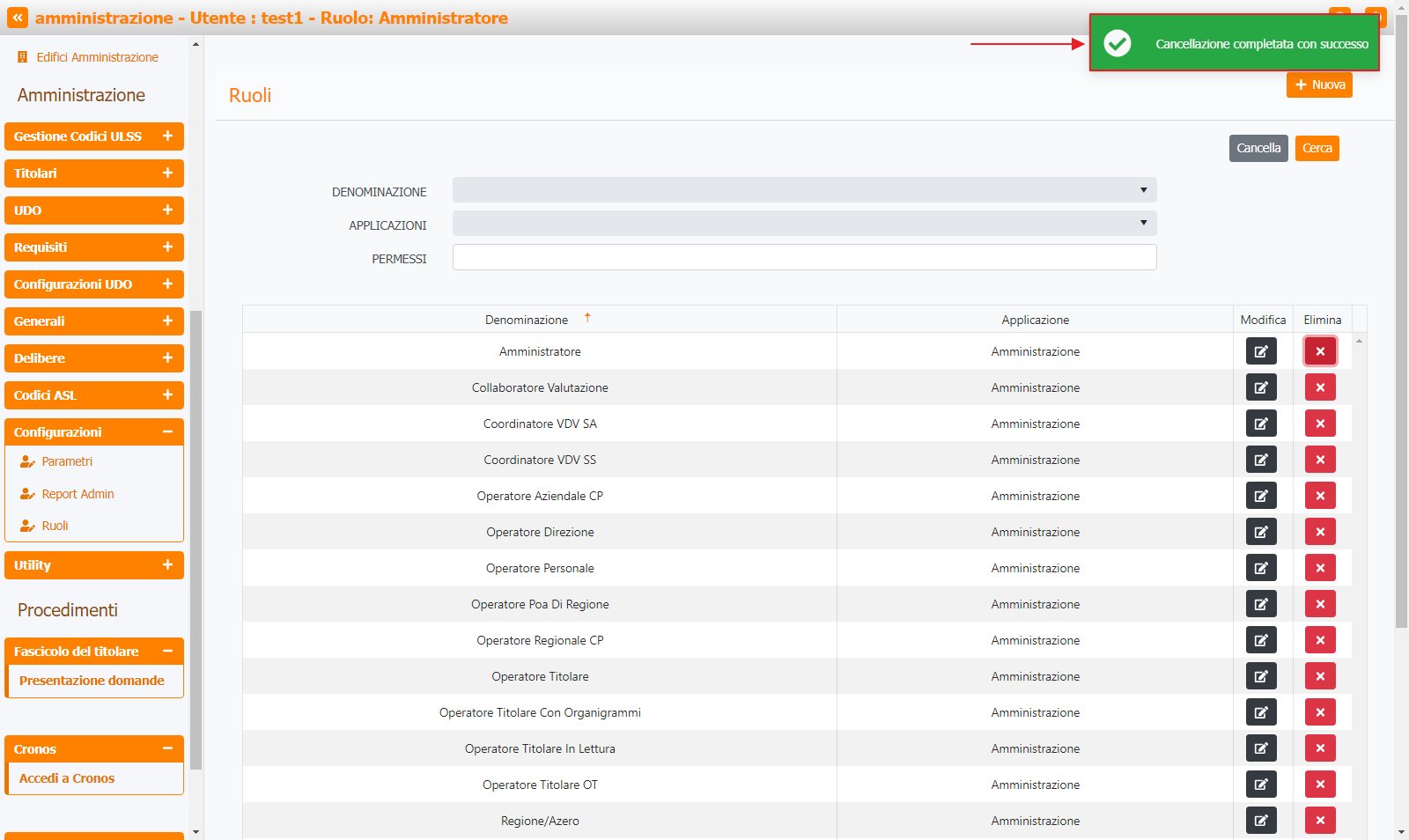Image resolution: width=1409 pixels, height=840 pixels.
Task: Edit the Regione/Azero role
Action: tap(1261, 821)
